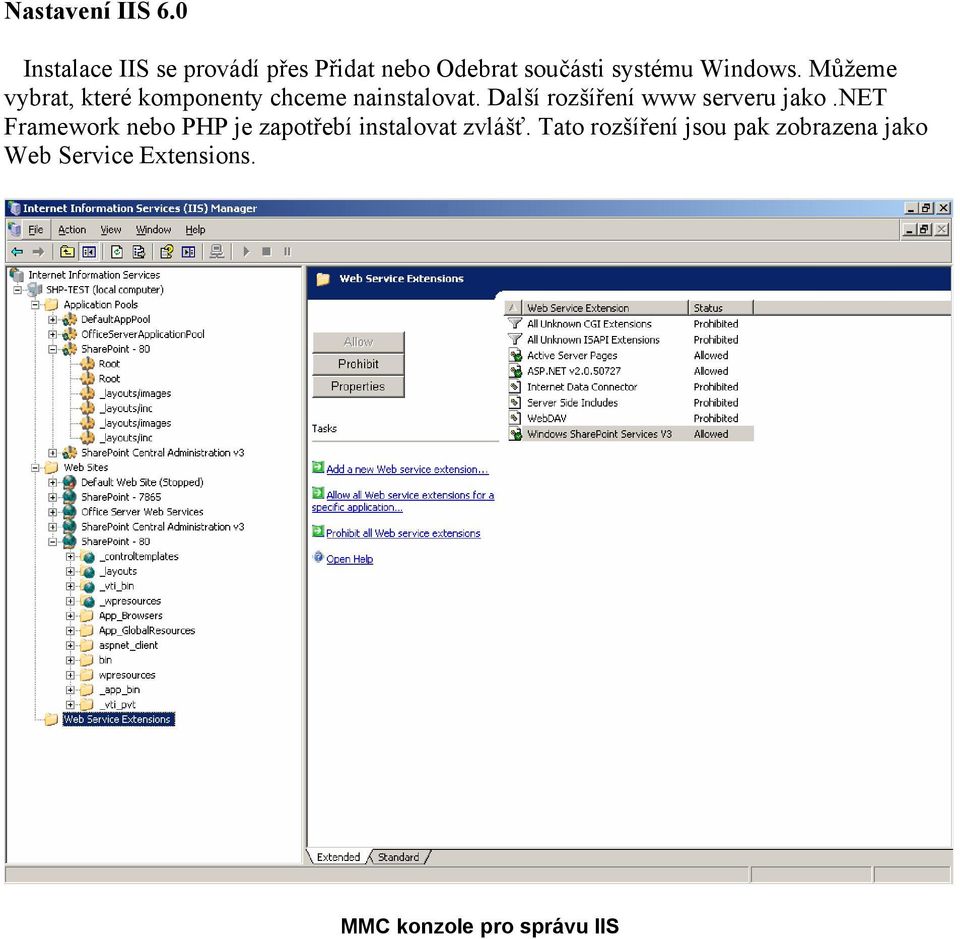Select Internet Data Connector extension row

pos(631,387)
